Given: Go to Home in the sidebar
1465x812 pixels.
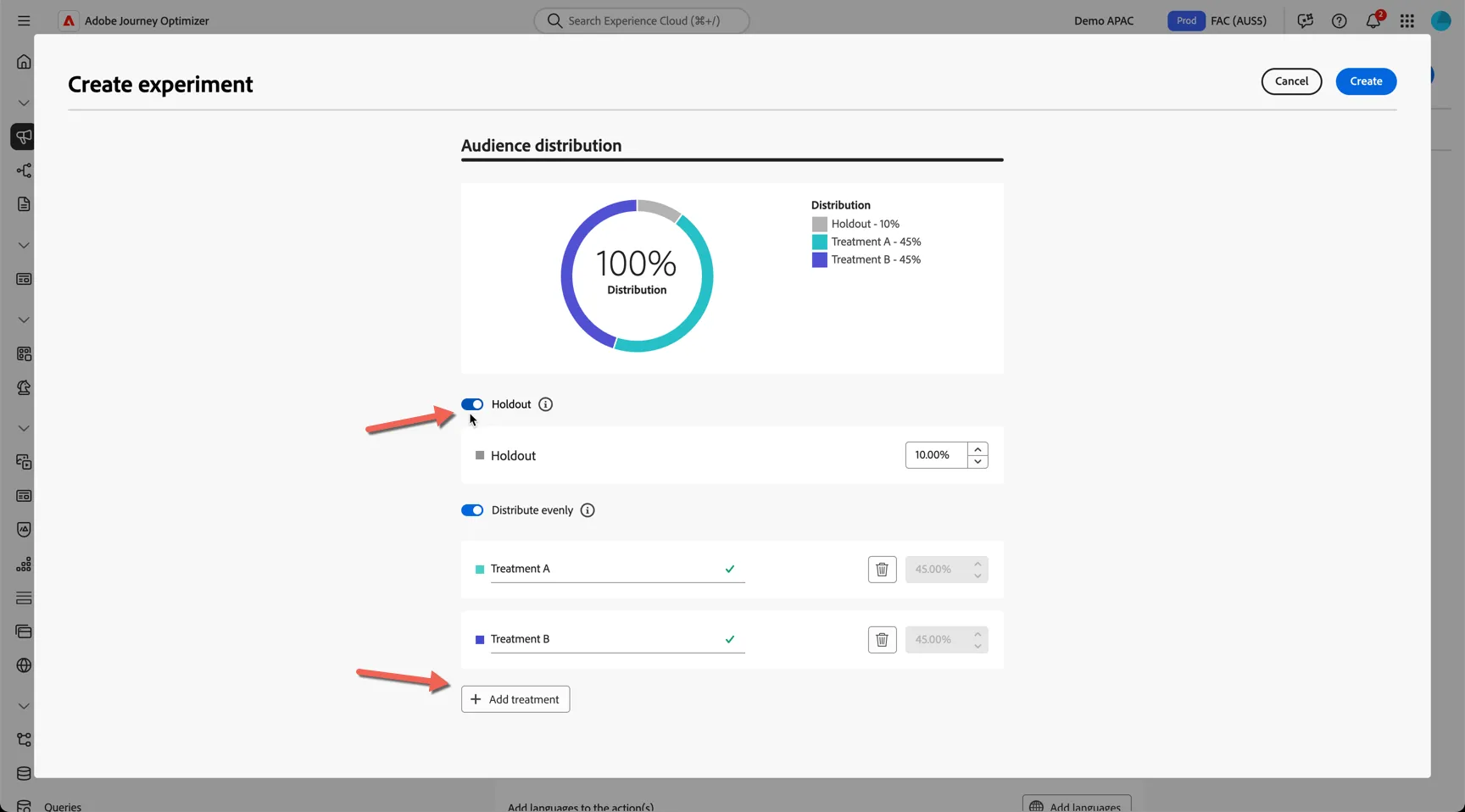Looking at the screenshot, I should tap(24, 62).
